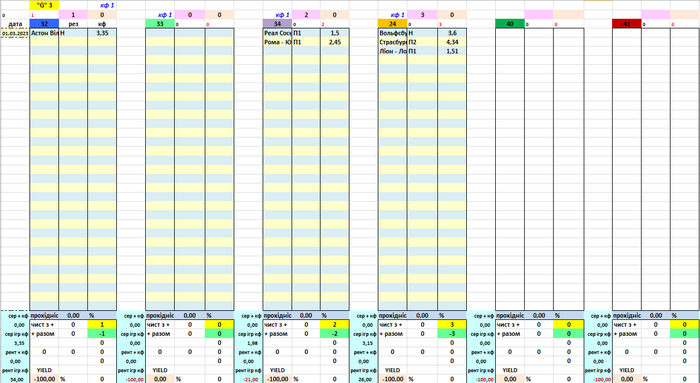The height and width of the screenshot is (383, 700).
Task: Click the green summary cell '-2'
Action: 335,333
